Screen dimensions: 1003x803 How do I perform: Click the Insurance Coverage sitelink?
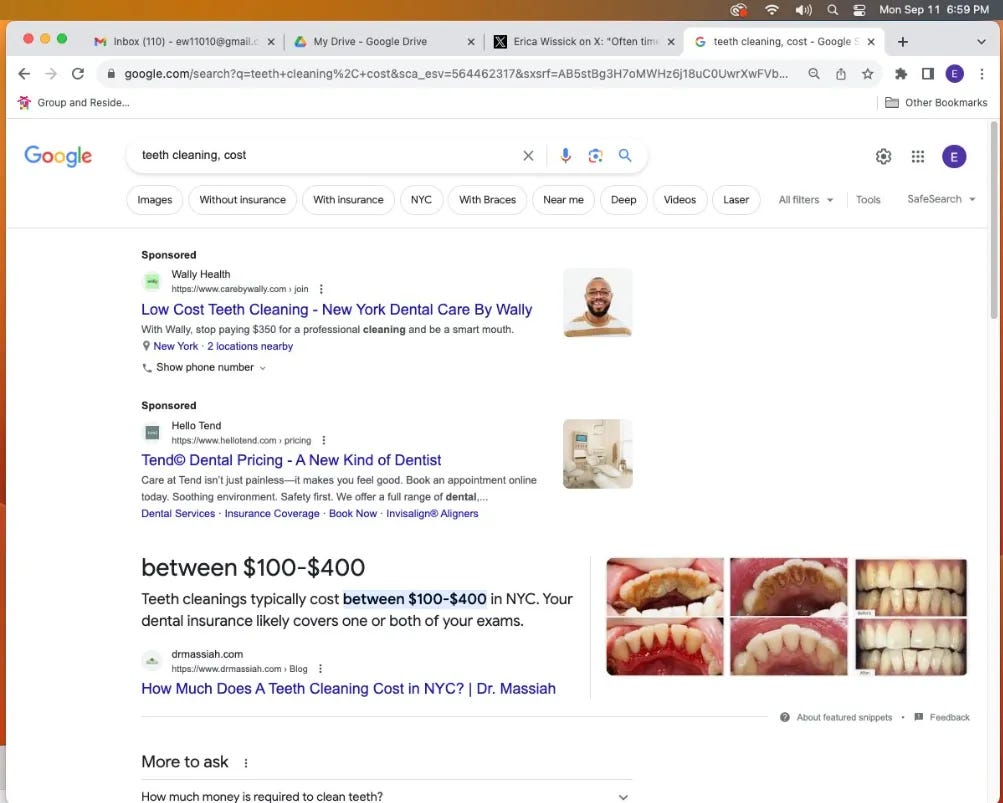click(272, 513)
